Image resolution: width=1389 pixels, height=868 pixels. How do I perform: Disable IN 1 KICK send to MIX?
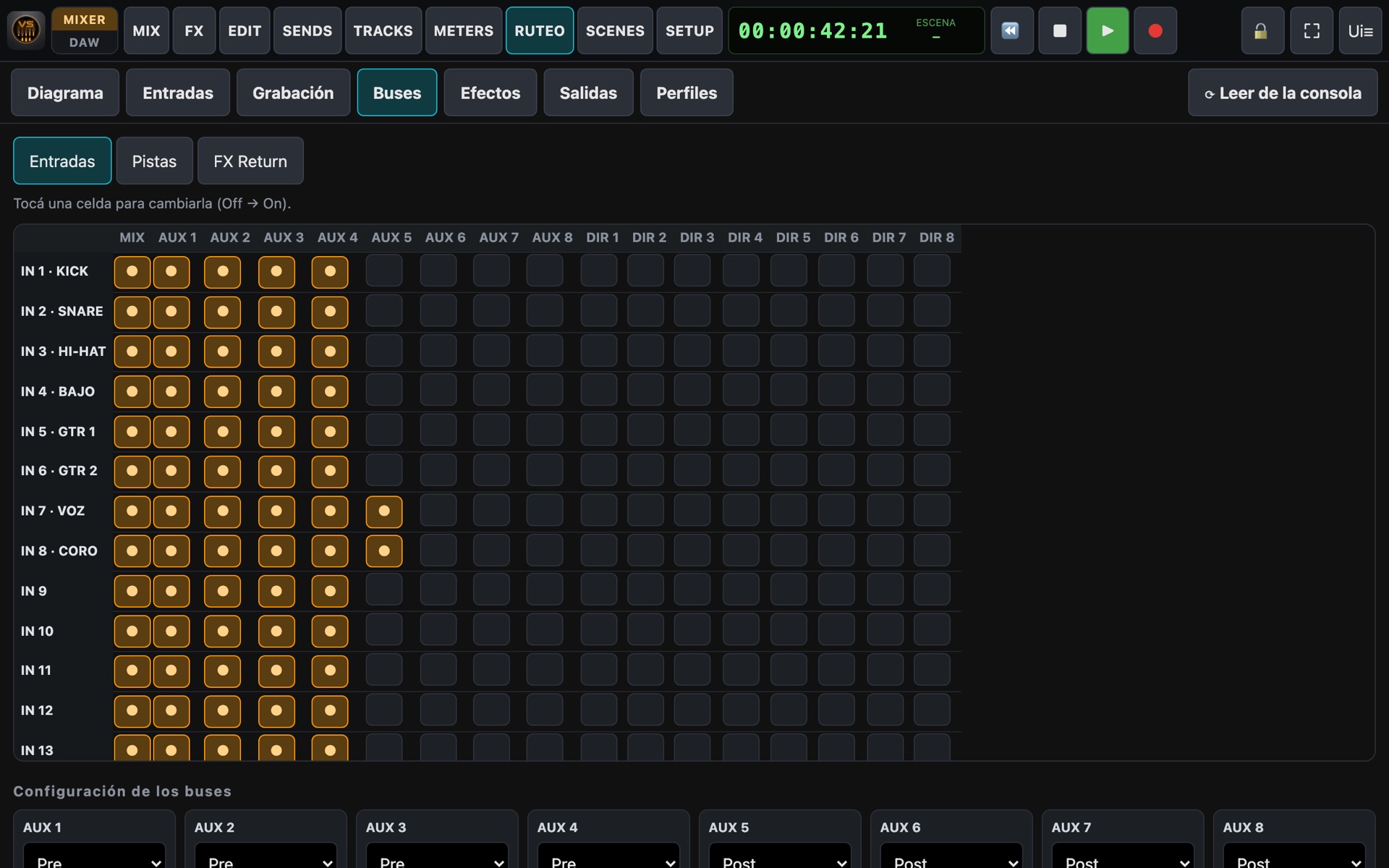(x=132, y=271)
